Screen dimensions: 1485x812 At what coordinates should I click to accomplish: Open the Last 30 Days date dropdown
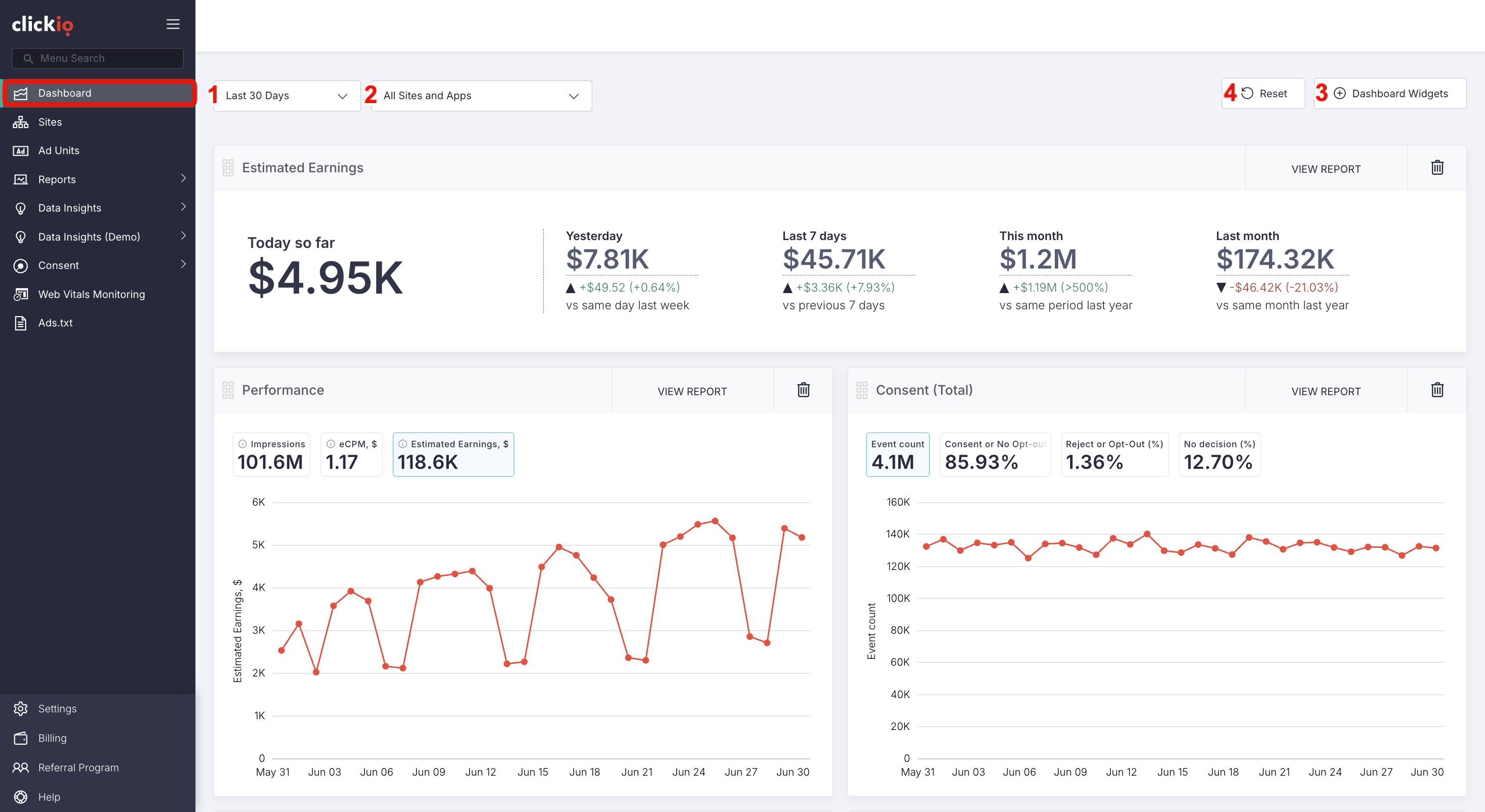pyautogui.click(x=286, y=96)
